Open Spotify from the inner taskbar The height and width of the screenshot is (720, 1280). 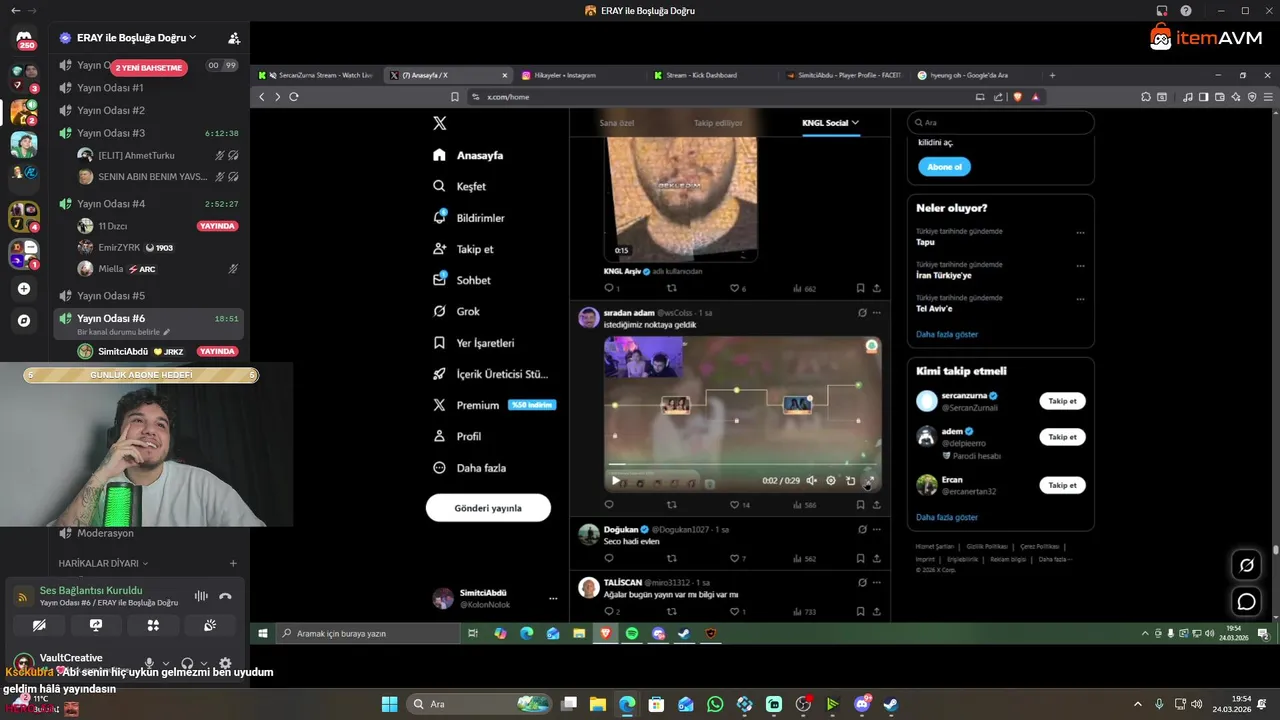pyautogui.click(x=632, y=633)
